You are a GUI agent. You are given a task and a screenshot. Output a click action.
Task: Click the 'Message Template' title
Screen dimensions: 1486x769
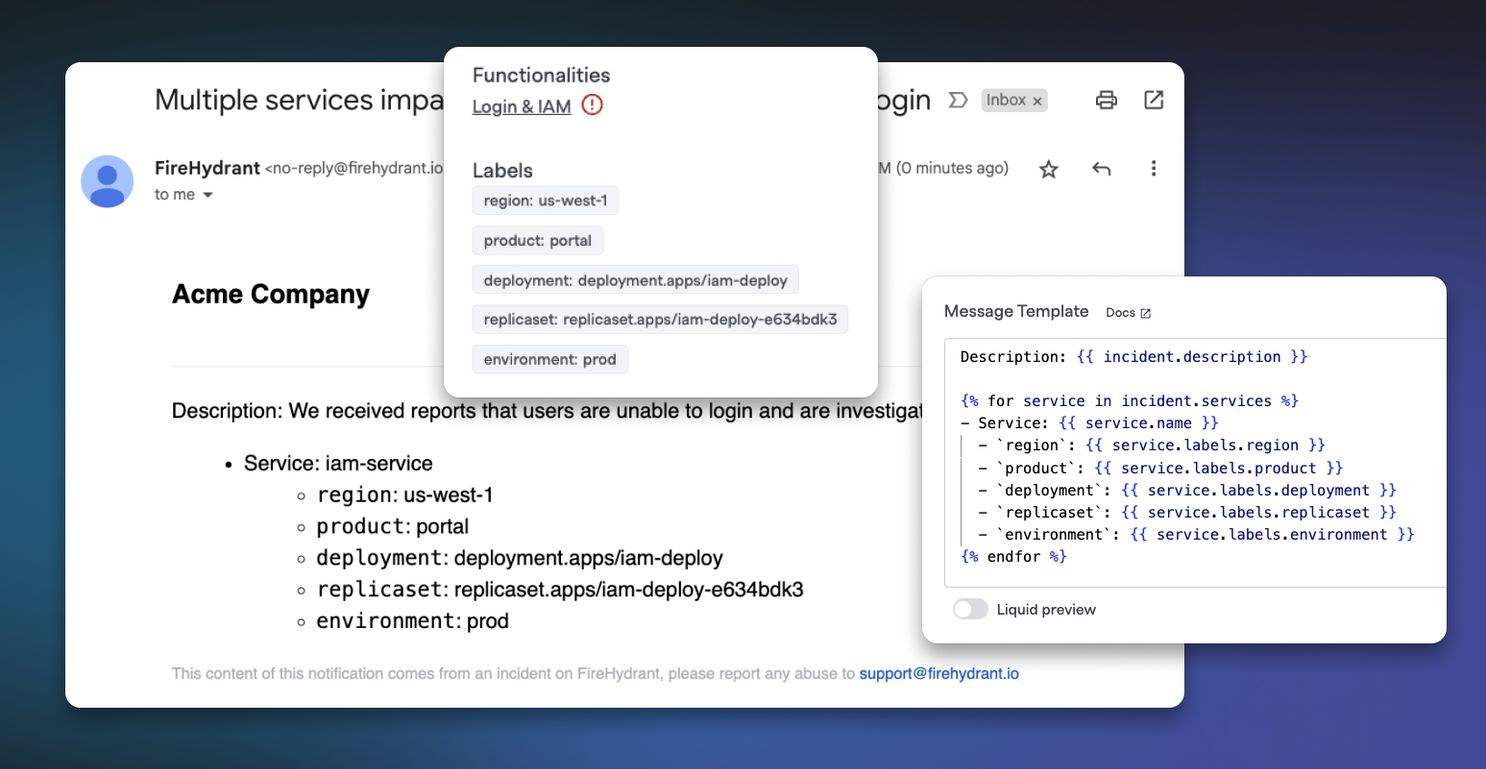1016,311
